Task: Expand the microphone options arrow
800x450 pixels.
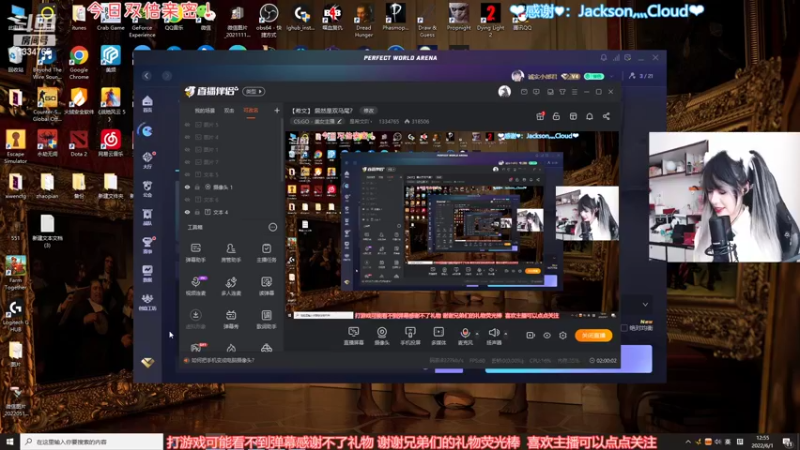Action: point(477,334)
